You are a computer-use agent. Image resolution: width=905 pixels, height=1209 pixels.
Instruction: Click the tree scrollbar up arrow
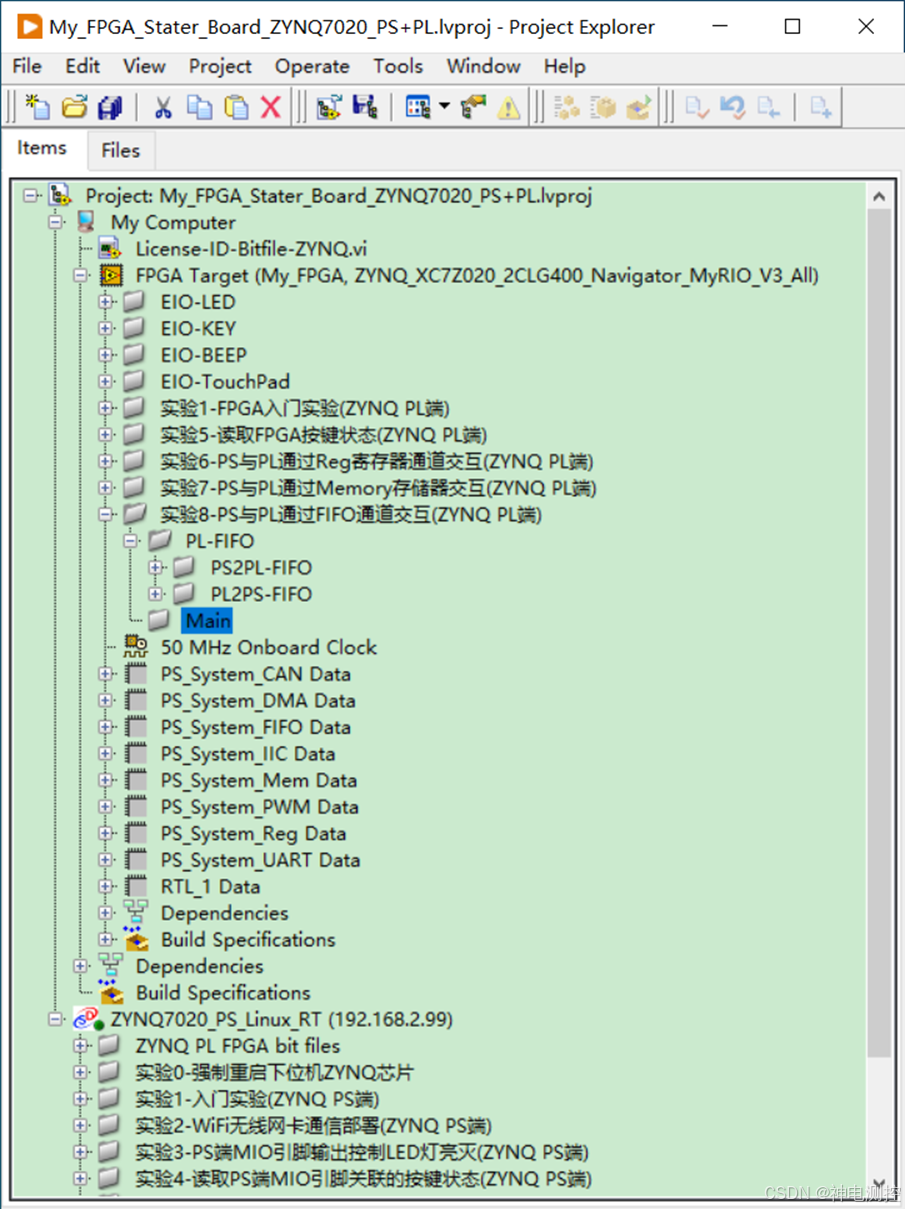pos(879,196)
